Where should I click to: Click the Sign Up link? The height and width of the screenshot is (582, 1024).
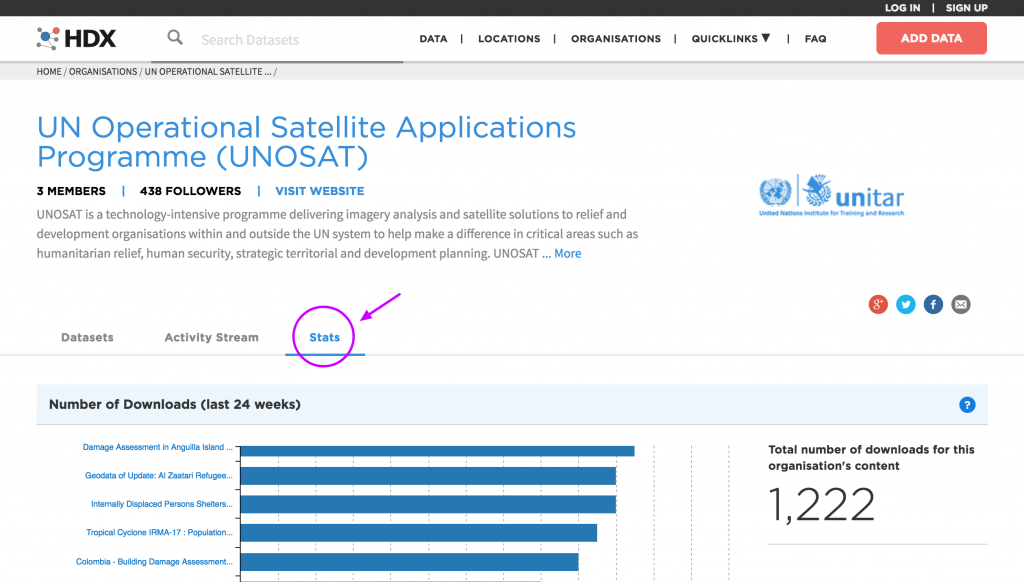(966, 8)
